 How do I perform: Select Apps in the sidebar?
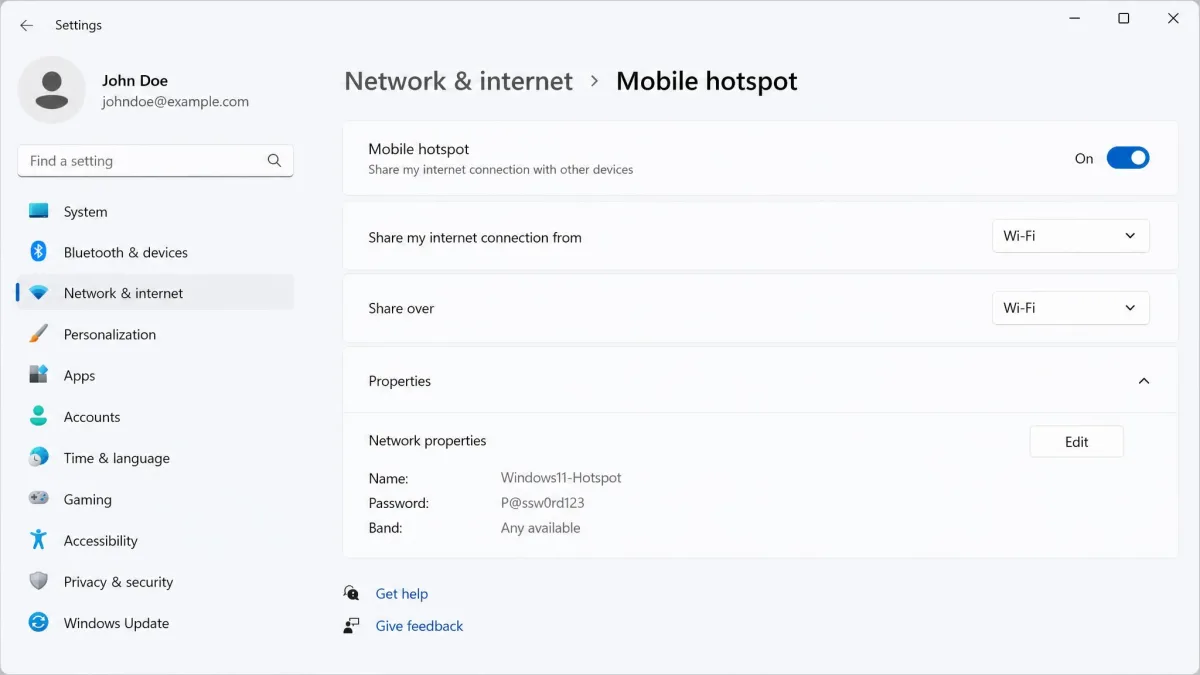point(155,375)
